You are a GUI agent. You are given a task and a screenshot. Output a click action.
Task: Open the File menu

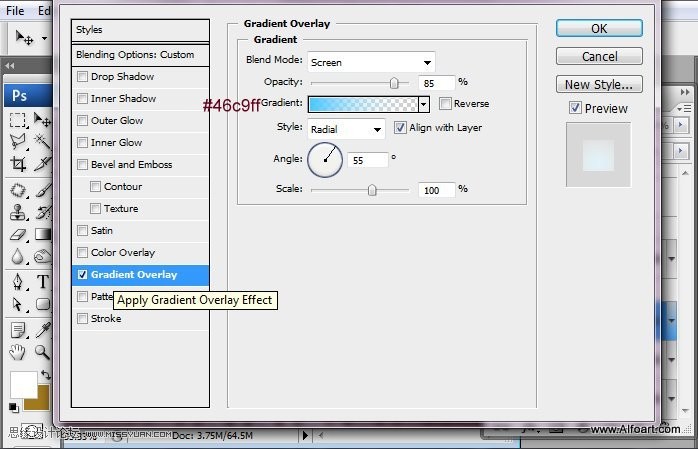click(x=15, y=10)
